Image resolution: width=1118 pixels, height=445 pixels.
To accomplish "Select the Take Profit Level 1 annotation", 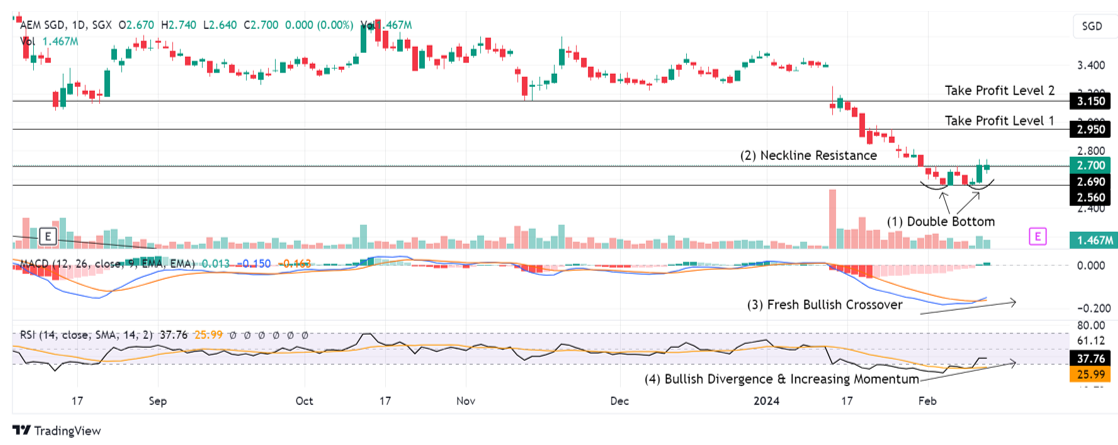I will (x=1000, y=121).
